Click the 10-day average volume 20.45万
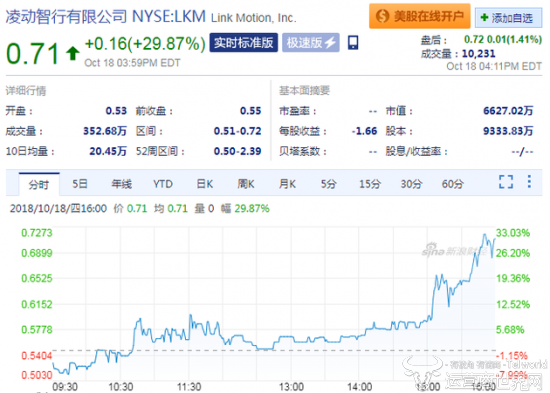Screen dimensions: 550x393 (x=108, y=151)
